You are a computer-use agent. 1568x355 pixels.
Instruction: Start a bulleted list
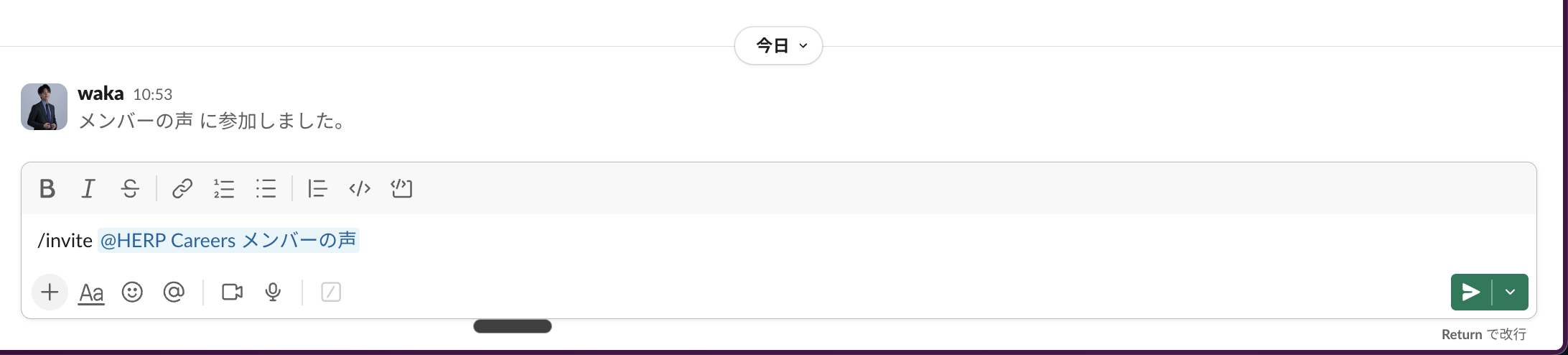tap(266, 188)
